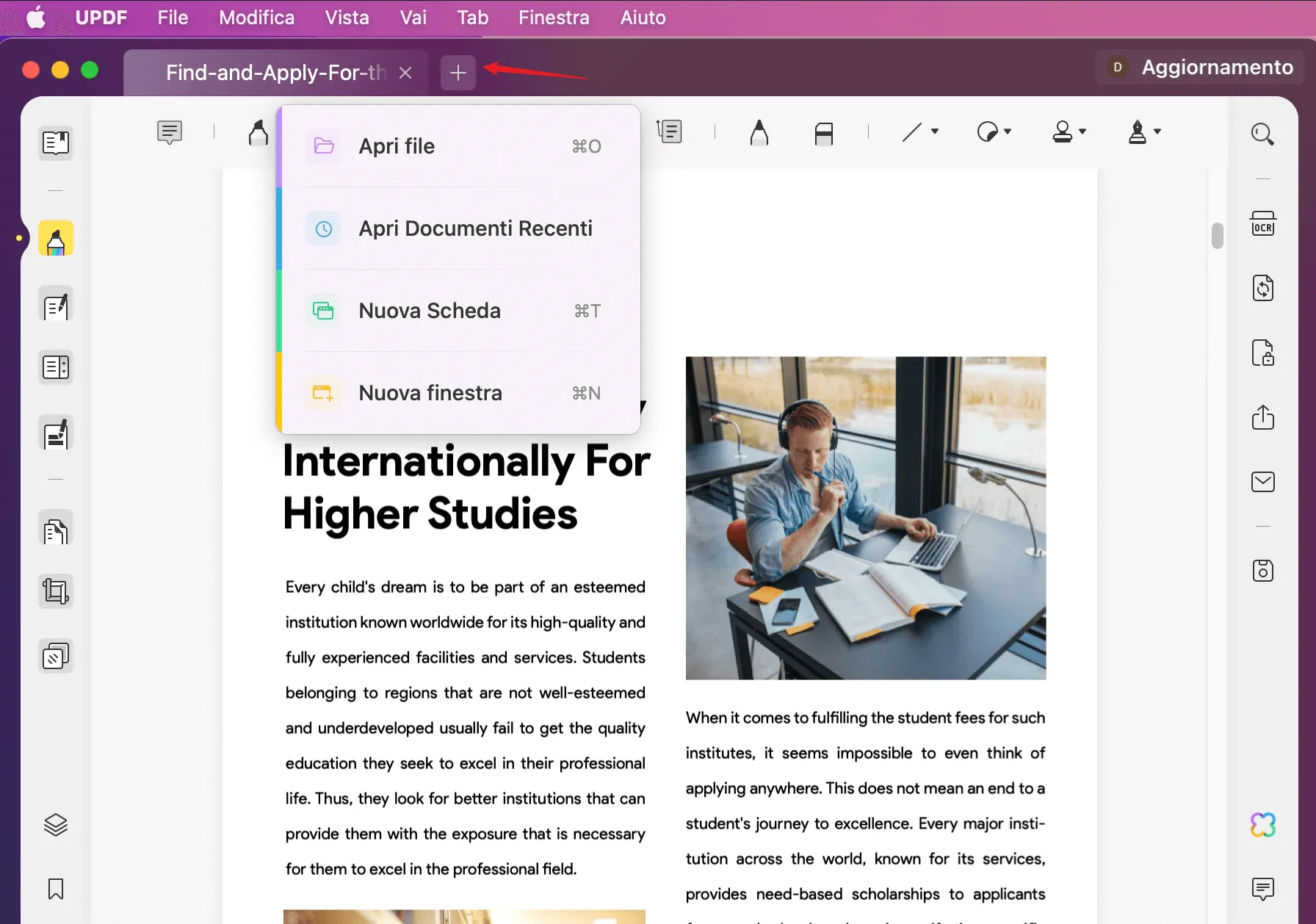Screen dimensions: 1316x924
Task: Select the sticky note comment tool
Action: (170, 132)
